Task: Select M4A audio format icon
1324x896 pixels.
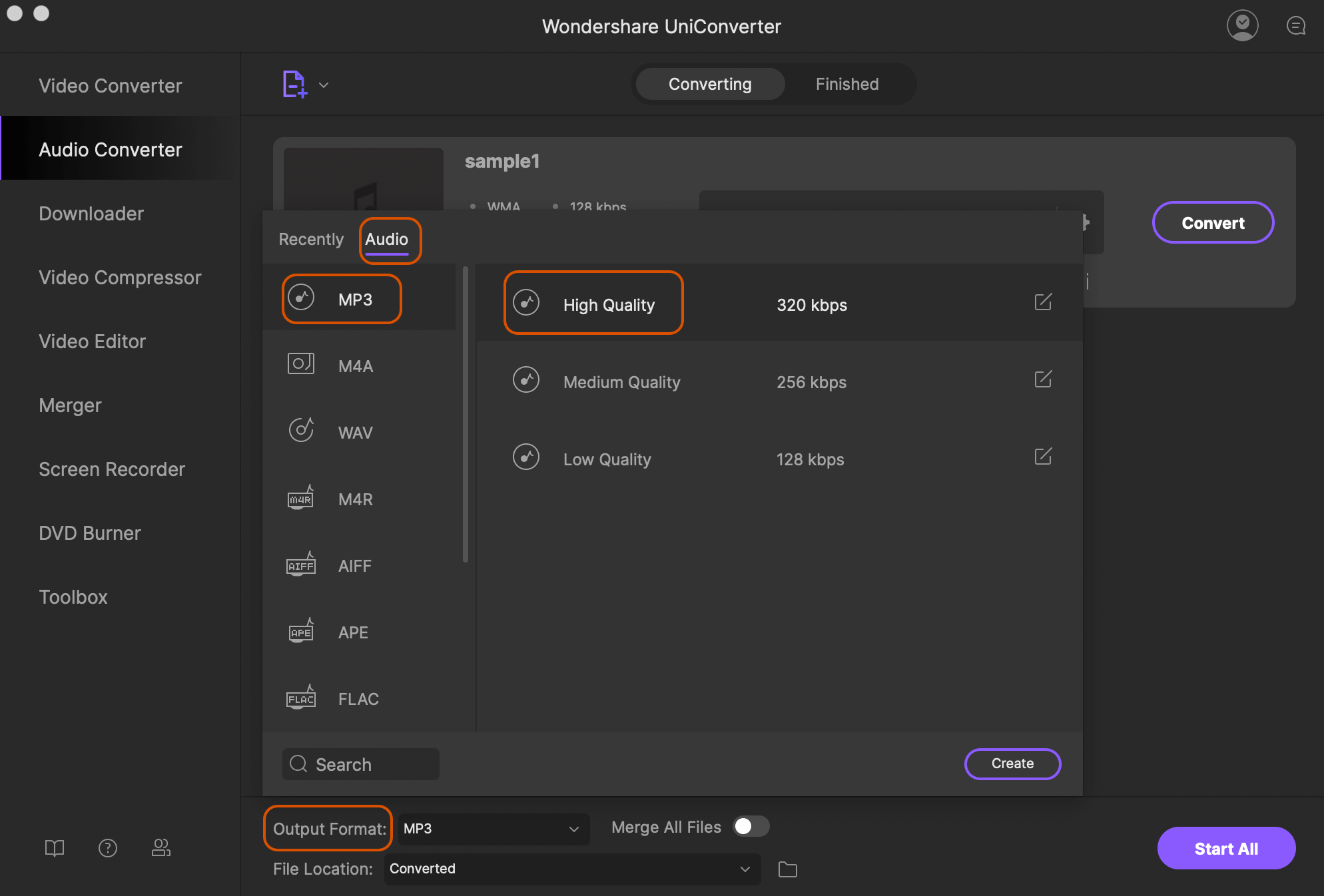Action: point(301,364)
